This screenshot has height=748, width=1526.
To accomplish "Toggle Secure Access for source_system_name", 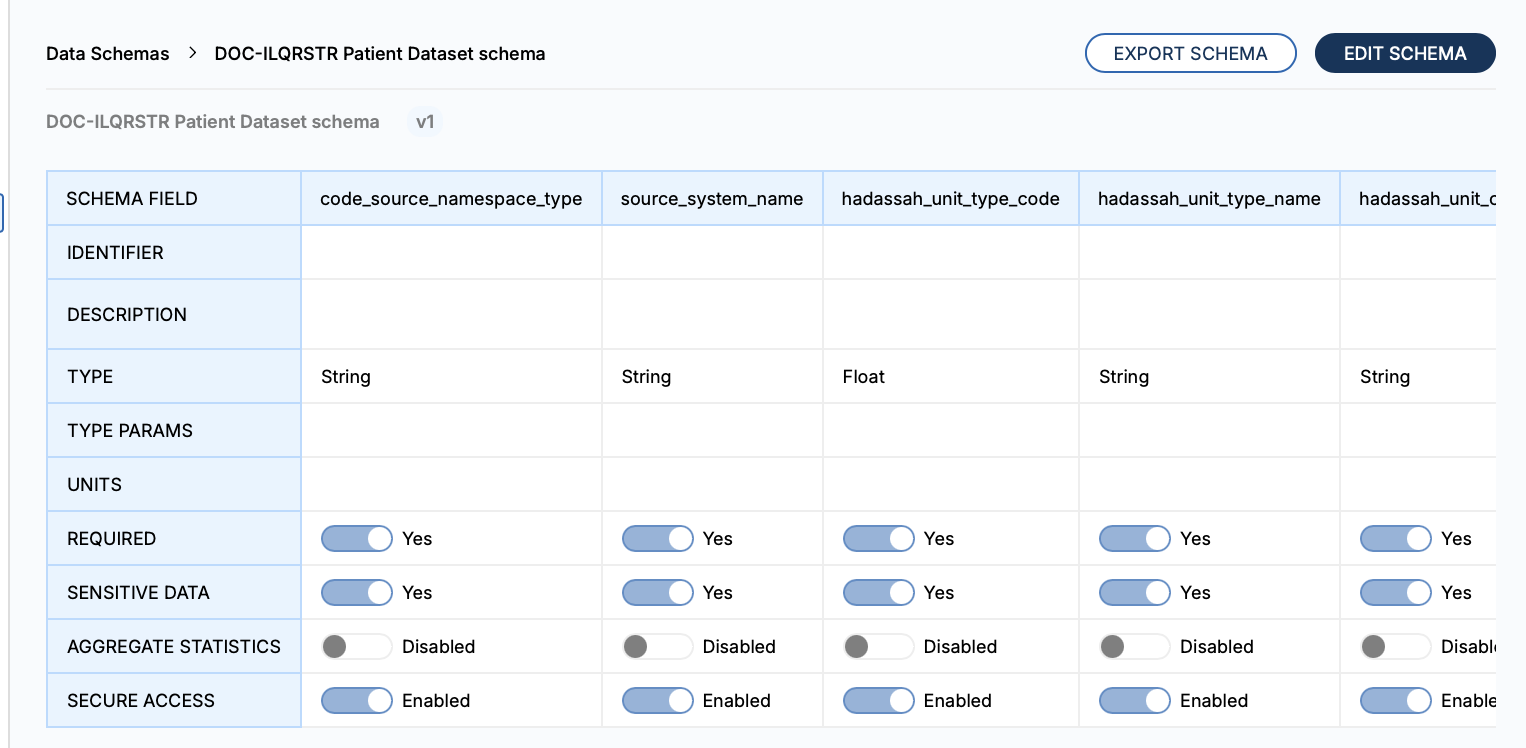I will coord(658,701).
